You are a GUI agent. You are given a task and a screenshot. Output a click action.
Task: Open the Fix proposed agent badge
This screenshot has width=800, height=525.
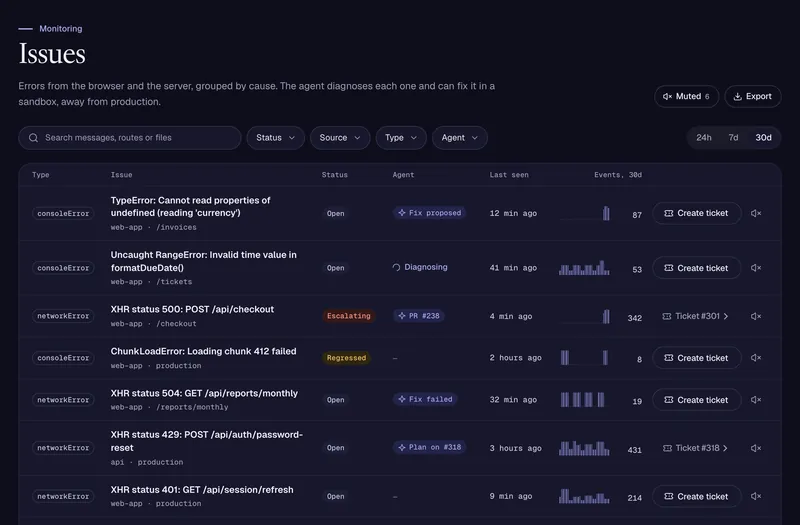[x=429, y=213]
